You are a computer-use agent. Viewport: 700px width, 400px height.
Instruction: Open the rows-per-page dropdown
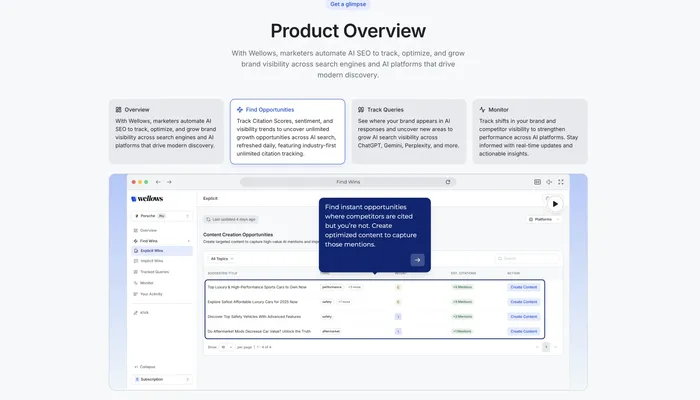(x=225, y=346)
